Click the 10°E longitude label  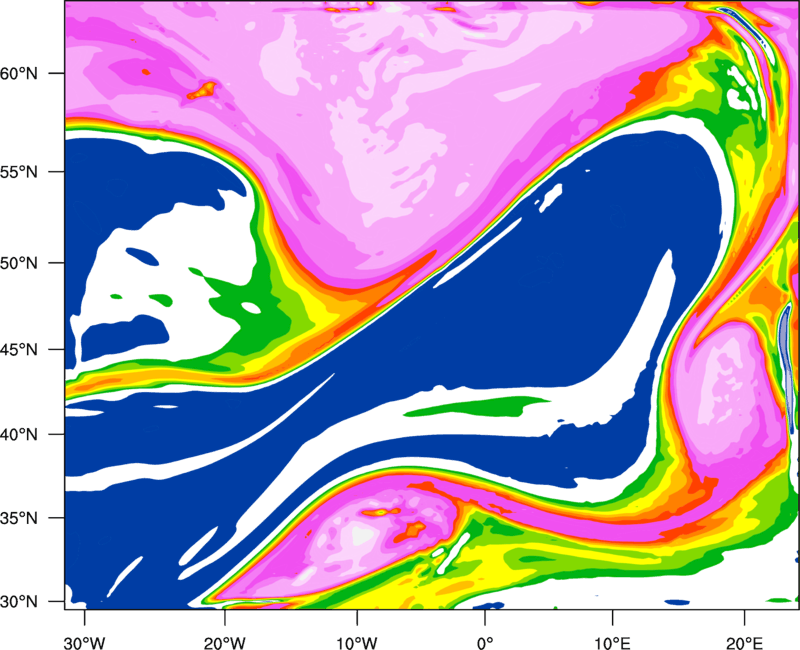click(612, 643)
